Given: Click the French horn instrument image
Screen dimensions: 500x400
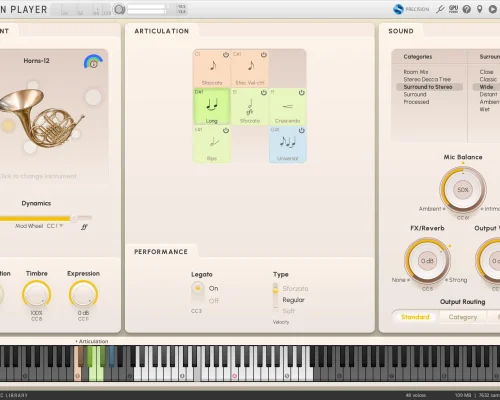Looking at the screenshot, I should tap(42, 118).
